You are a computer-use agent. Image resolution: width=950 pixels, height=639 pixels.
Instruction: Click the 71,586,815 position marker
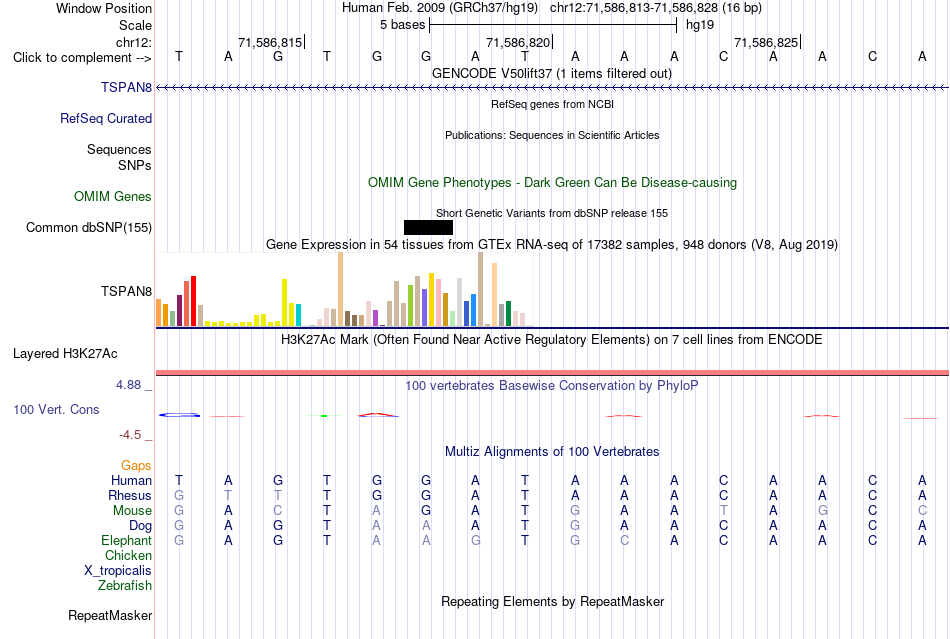(271, 42)
